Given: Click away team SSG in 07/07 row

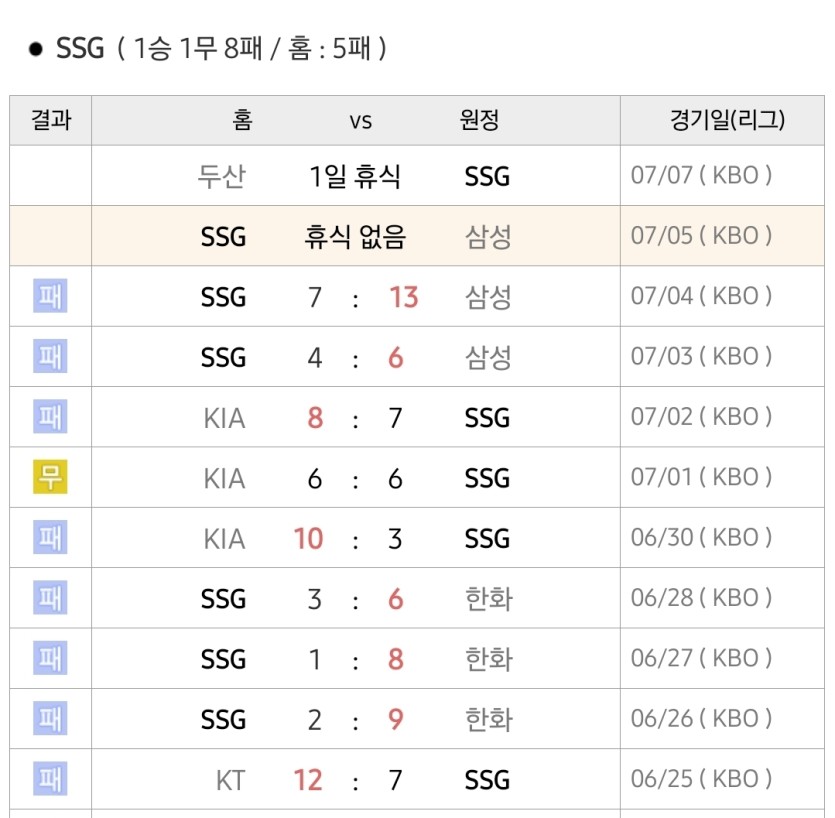Looking at the screenshot, I should pos(487,176).
